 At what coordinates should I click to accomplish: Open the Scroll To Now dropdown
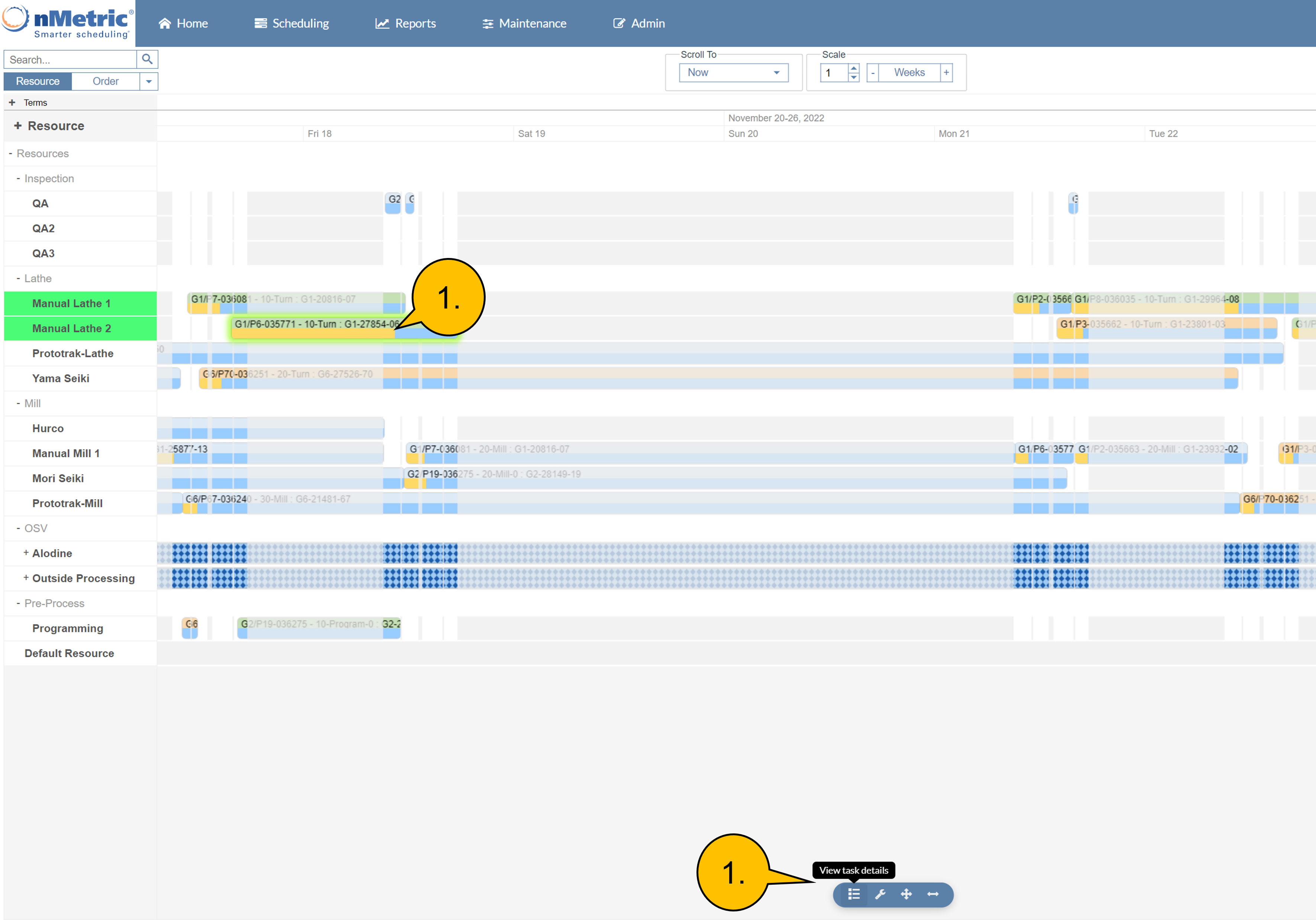(x=733, y=73)
